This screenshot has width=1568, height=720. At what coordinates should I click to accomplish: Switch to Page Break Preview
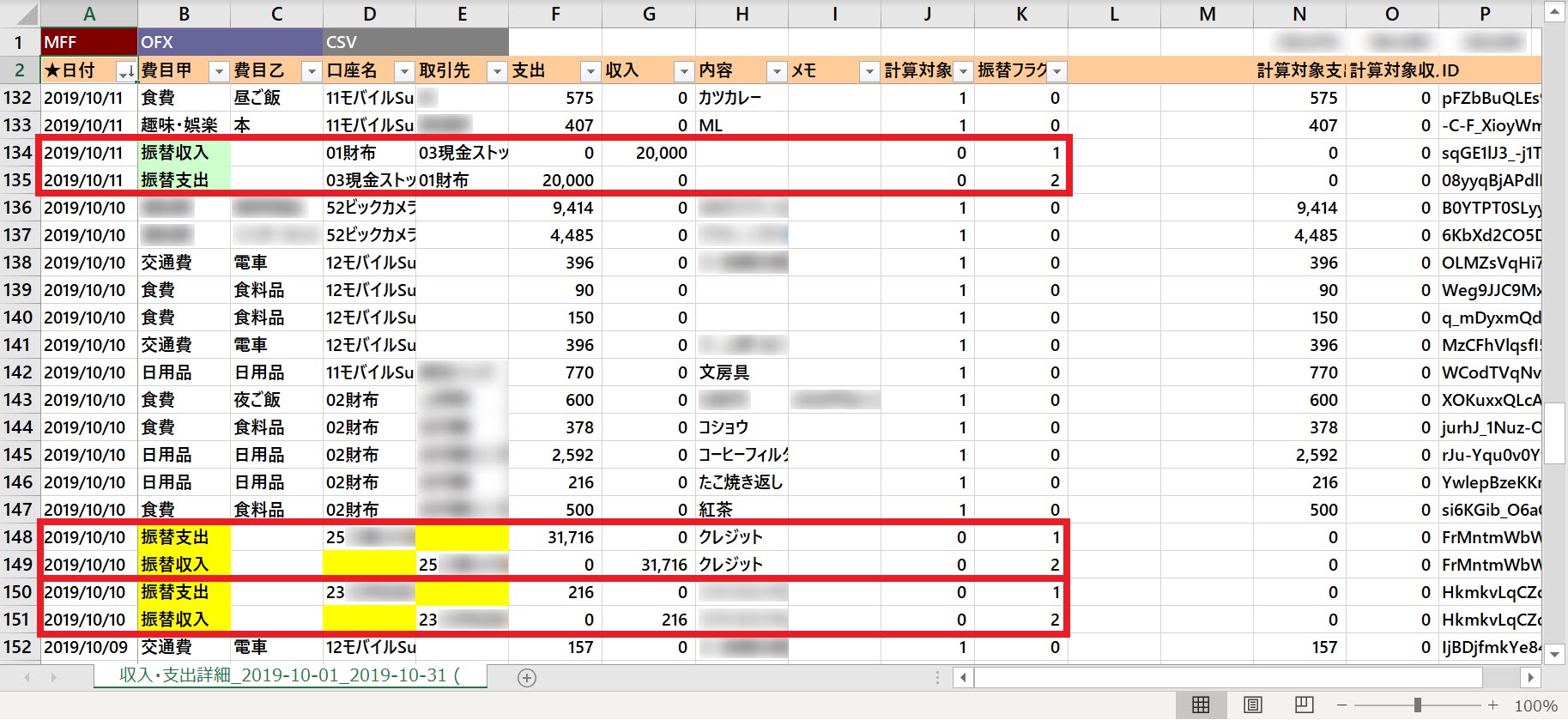(1305, 705)
